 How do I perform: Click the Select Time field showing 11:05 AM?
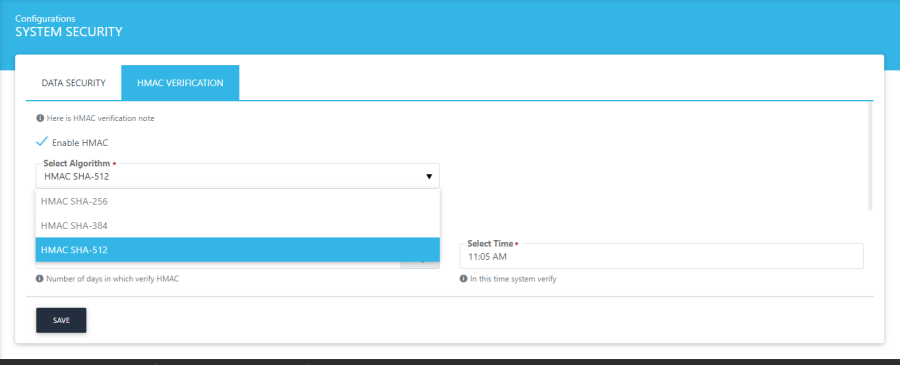(x=661, y=257)
